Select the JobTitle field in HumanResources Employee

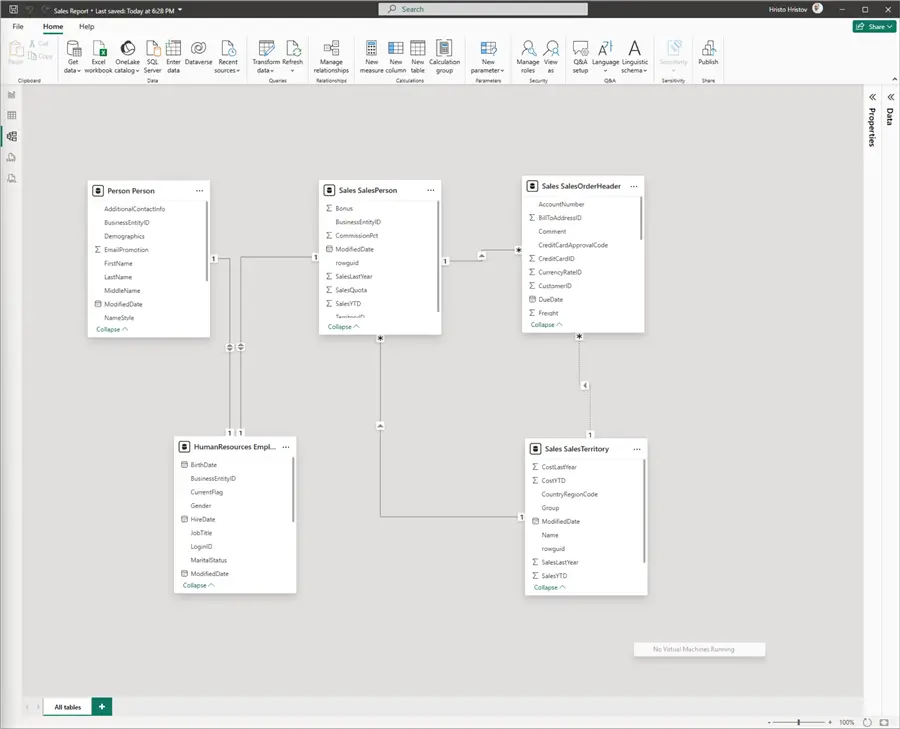pyautogui.click(x=201, y=533)
